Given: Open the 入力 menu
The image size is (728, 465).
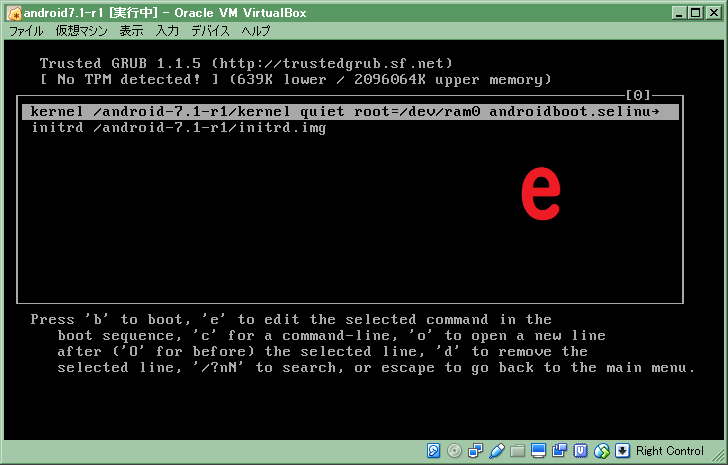Looking at the screenshot, I should (x=167, y=31).
